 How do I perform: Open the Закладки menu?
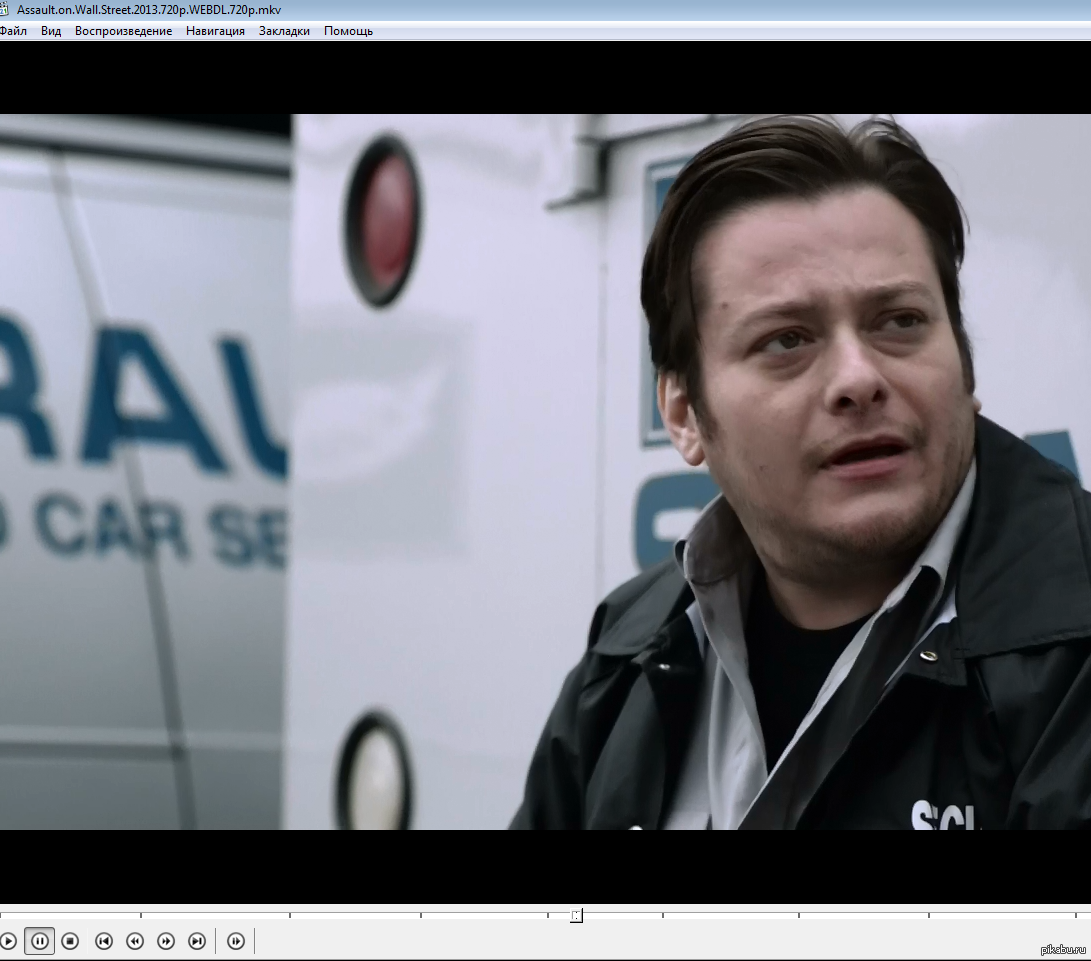tap(284, 31)
